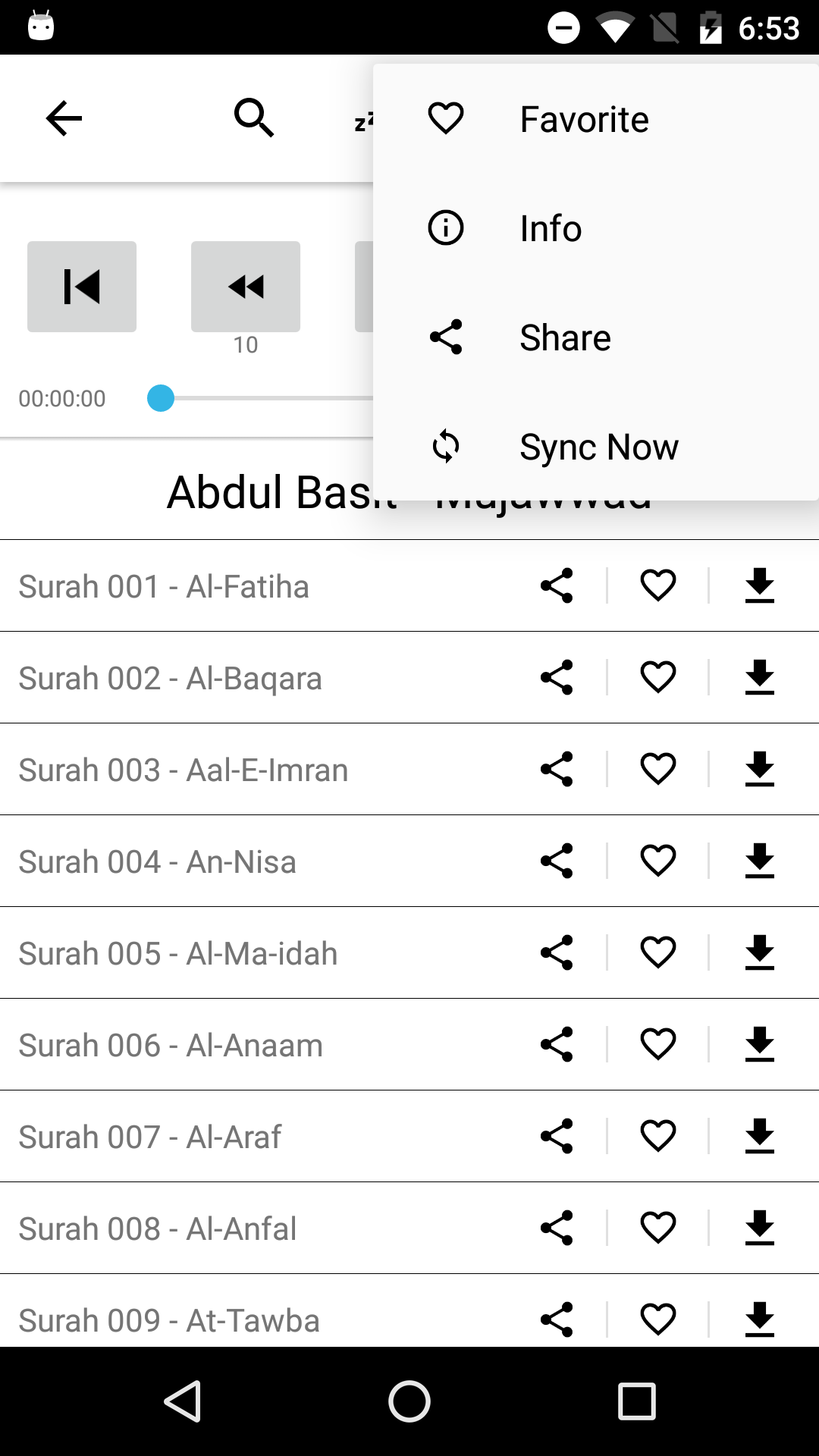This screenshot has height=1456, width=819.
Task: Download Surah 003 - Aal-E-Imran
Action: click(x=760, y=769)
